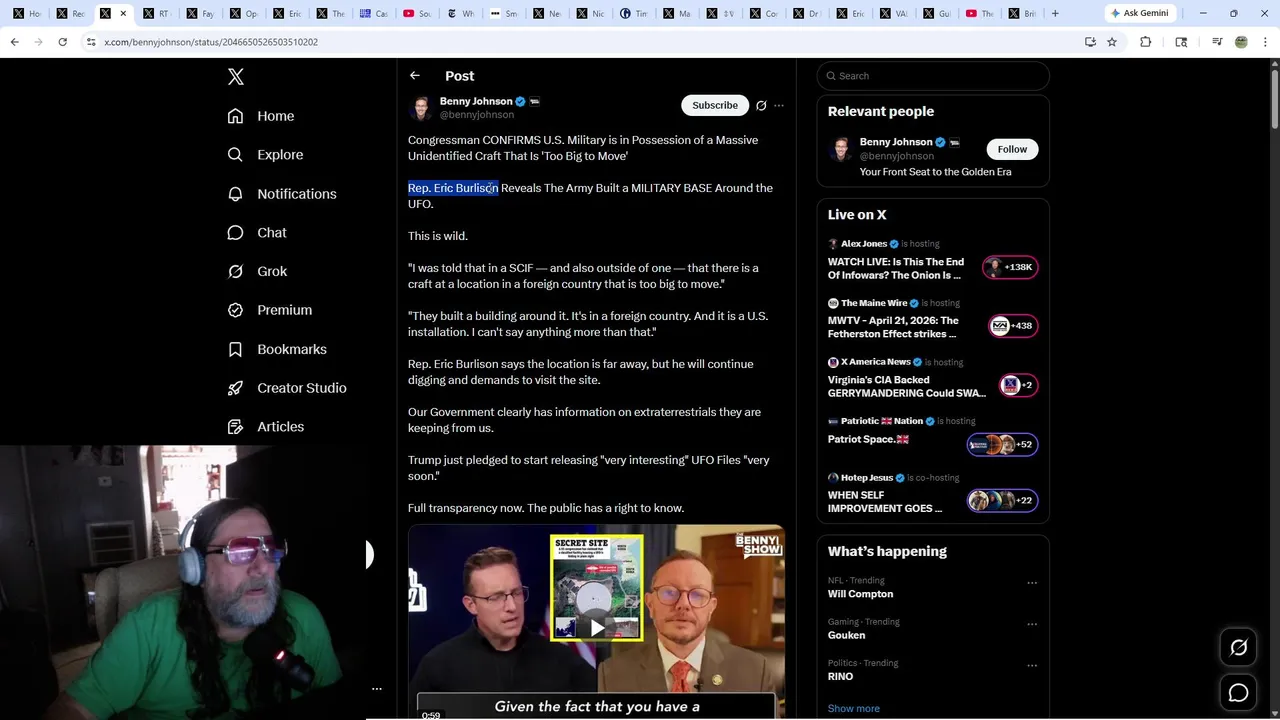Click the highlighted 'Rep. Eric Burlison' text

(453, 188)
